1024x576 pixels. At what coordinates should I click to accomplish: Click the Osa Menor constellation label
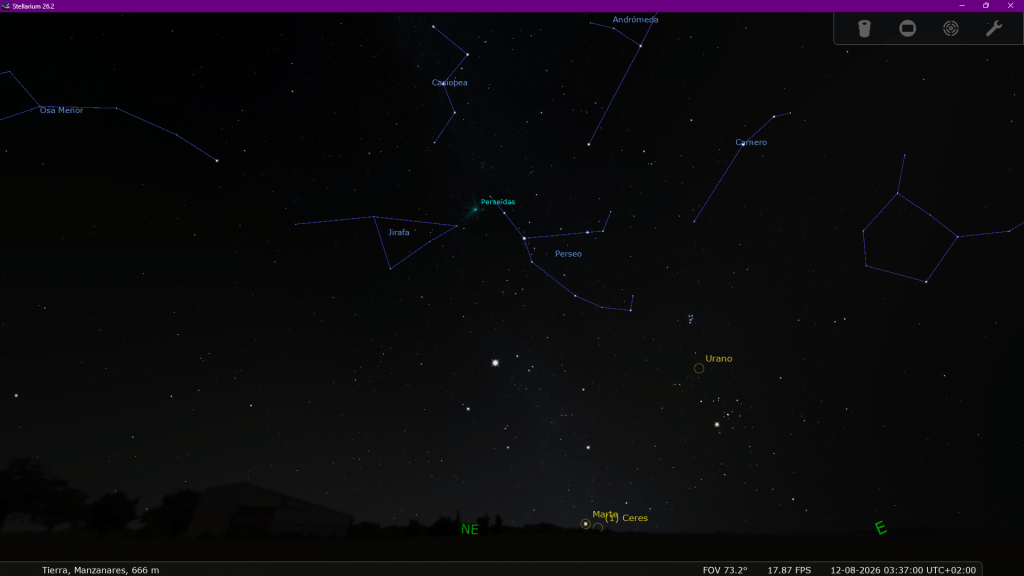pos(61,110)
